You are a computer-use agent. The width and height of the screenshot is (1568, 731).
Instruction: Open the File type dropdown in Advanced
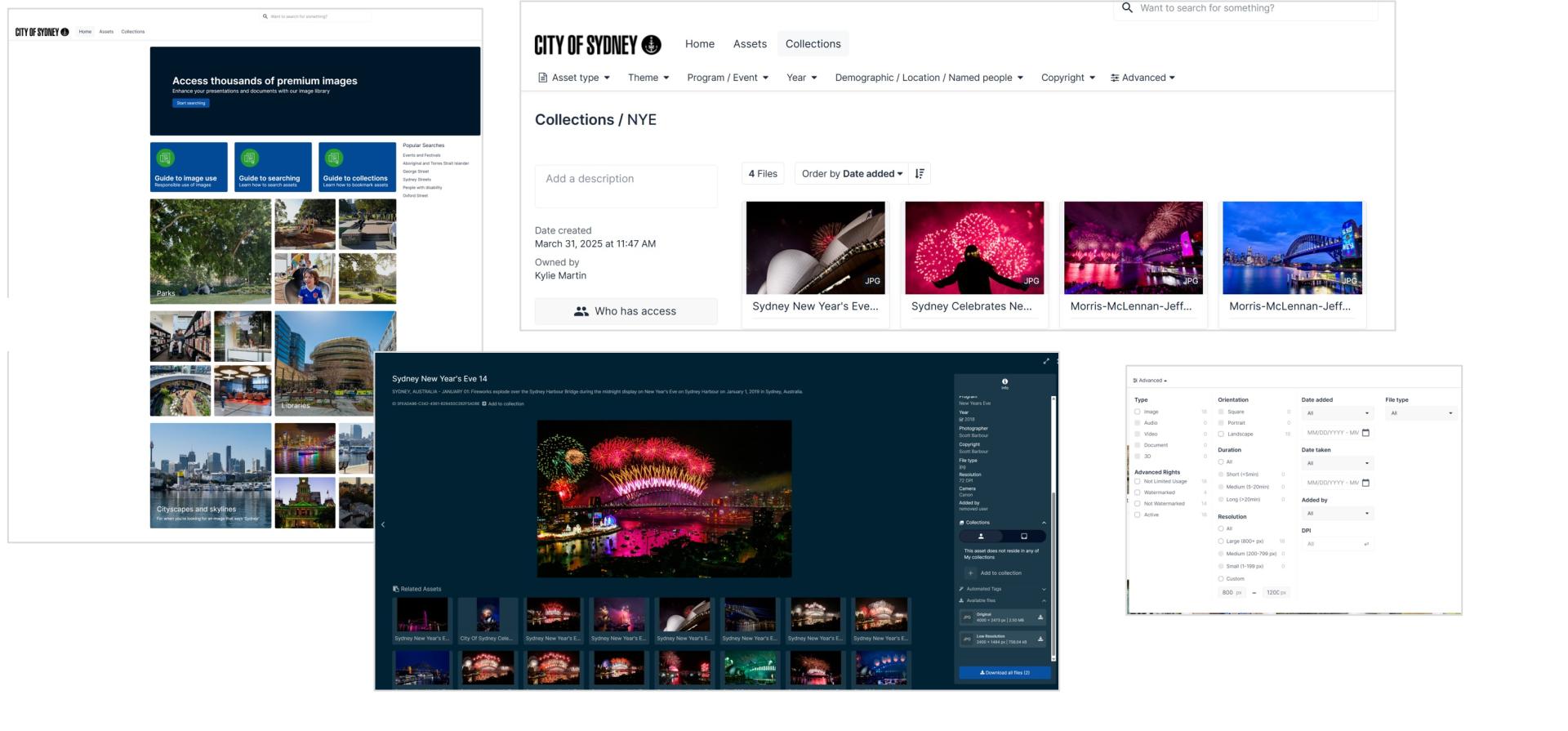click(x=1421, y=413)
